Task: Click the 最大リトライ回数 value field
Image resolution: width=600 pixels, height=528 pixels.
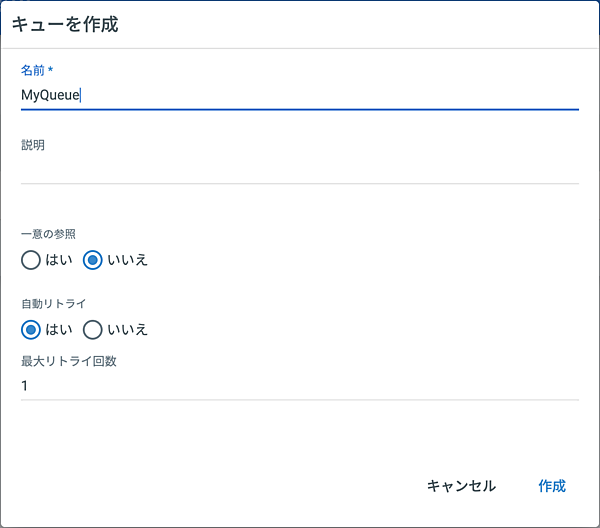Action: pos(300,385)
